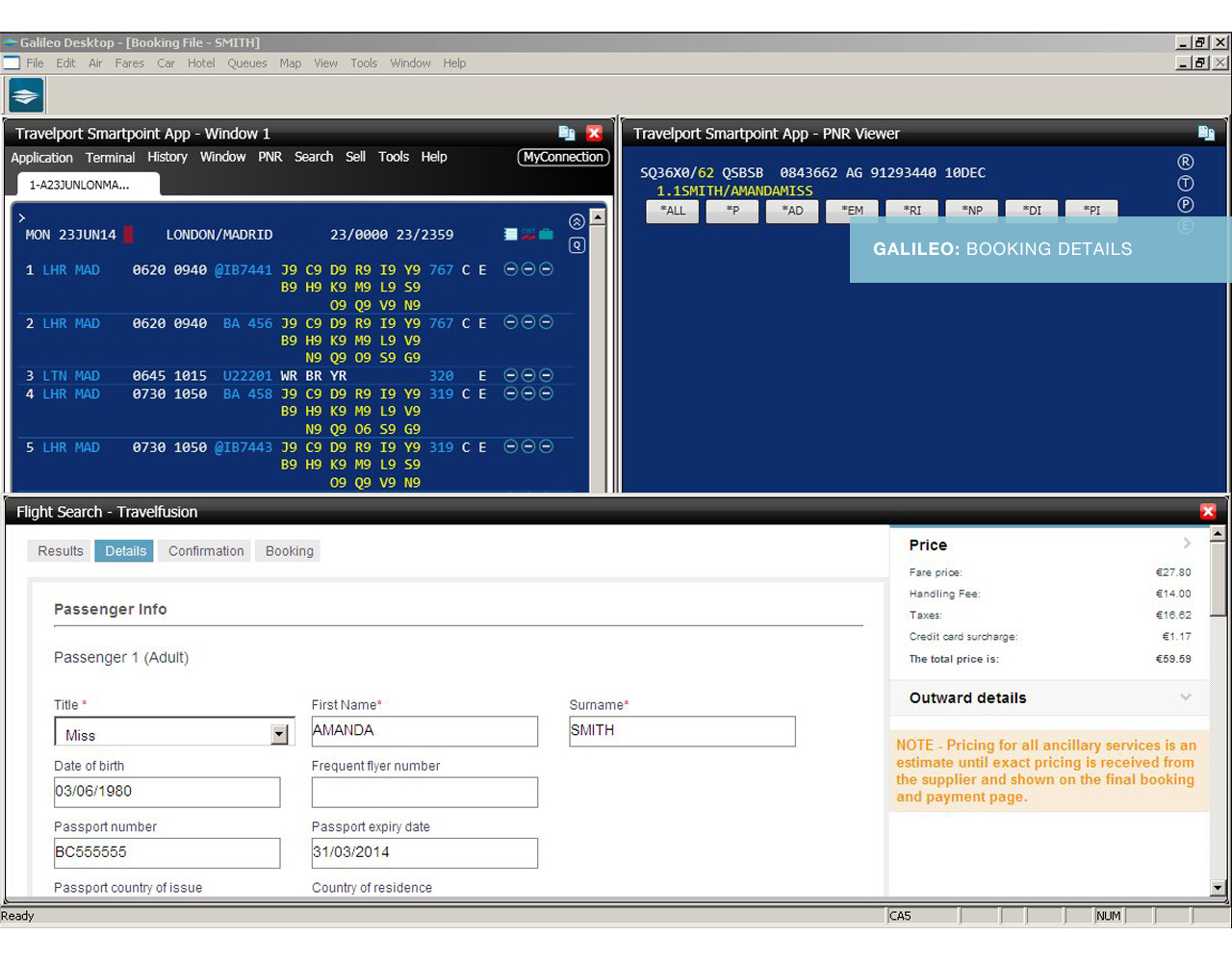Image resolution: width=1232 pixels, height=962 pixels.
Task: Click in the Passport number field
Action: [167, 853]
